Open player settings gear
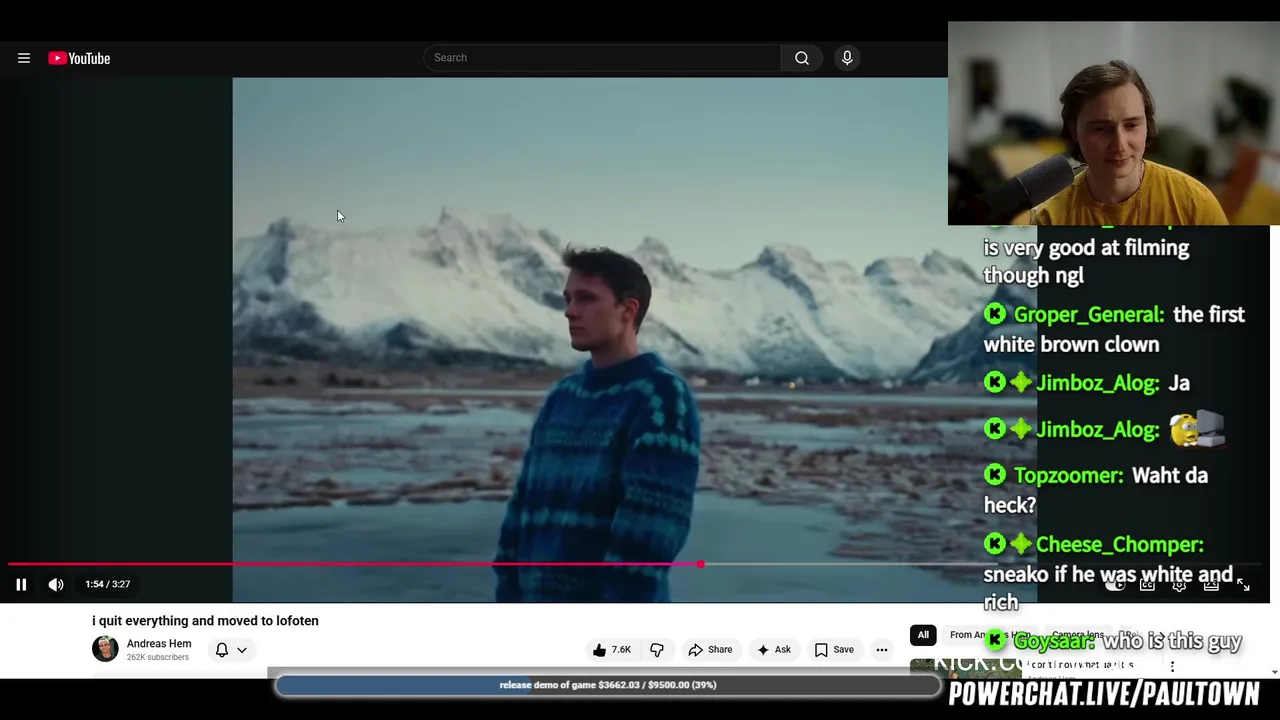The height and width of the screenshot is (720, 1280). coord(1179,585)
